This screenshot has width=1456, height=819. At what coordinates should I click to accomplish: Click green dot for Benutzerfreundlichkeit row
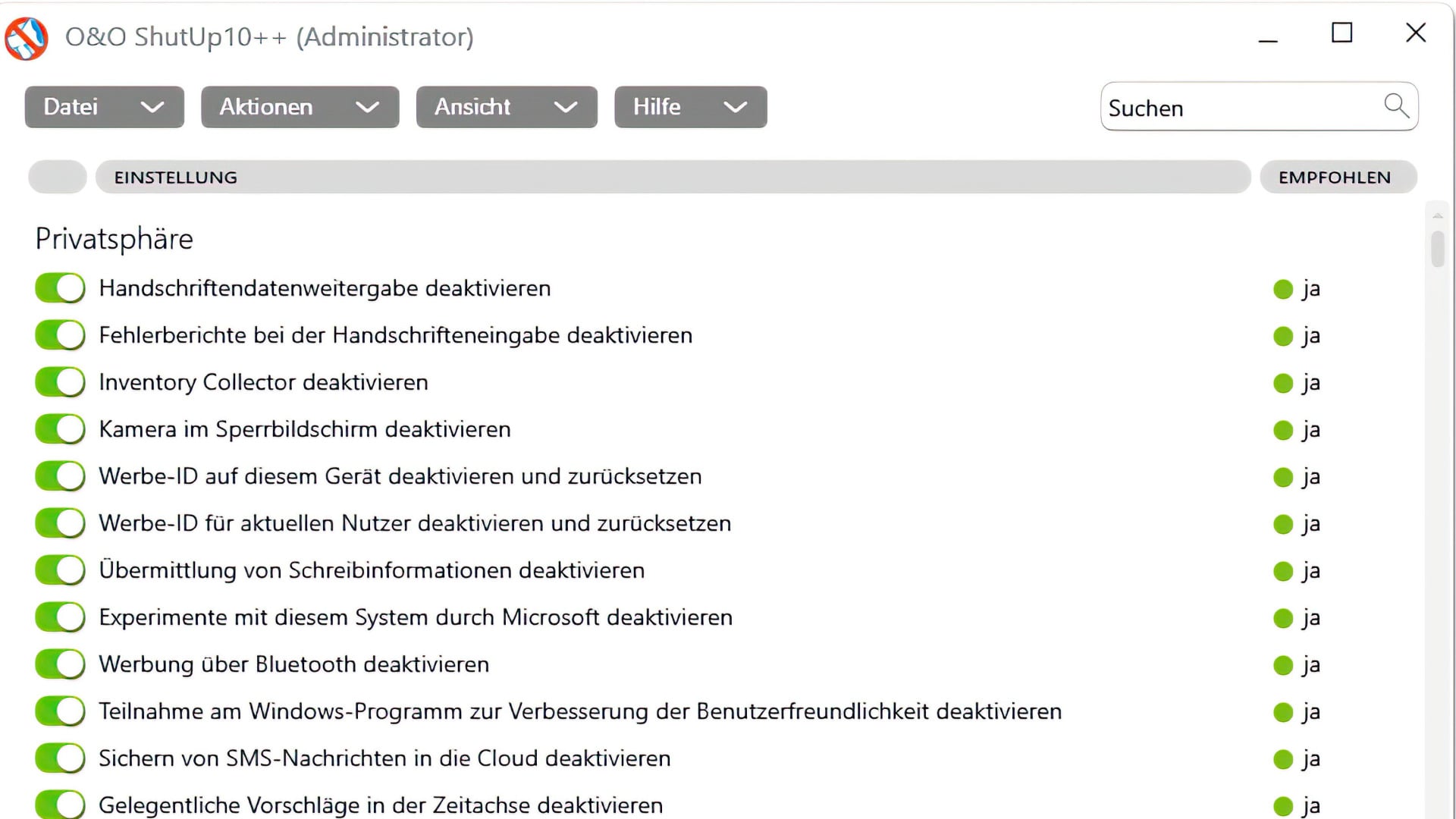pos(1283,712)
